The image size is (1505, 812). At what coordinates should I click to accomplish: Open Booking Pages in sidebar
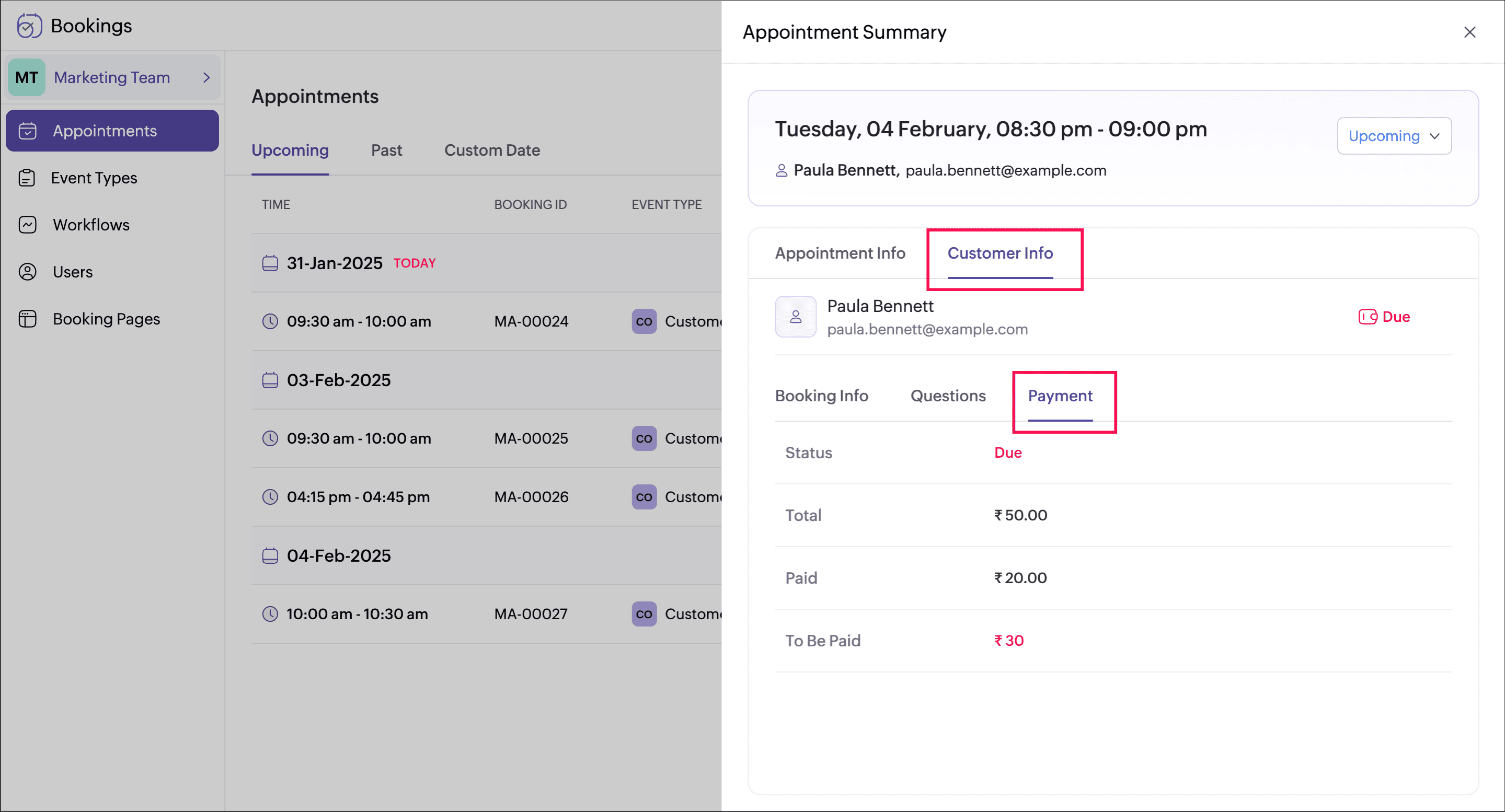pyautogui.click(x=106, y=319)
